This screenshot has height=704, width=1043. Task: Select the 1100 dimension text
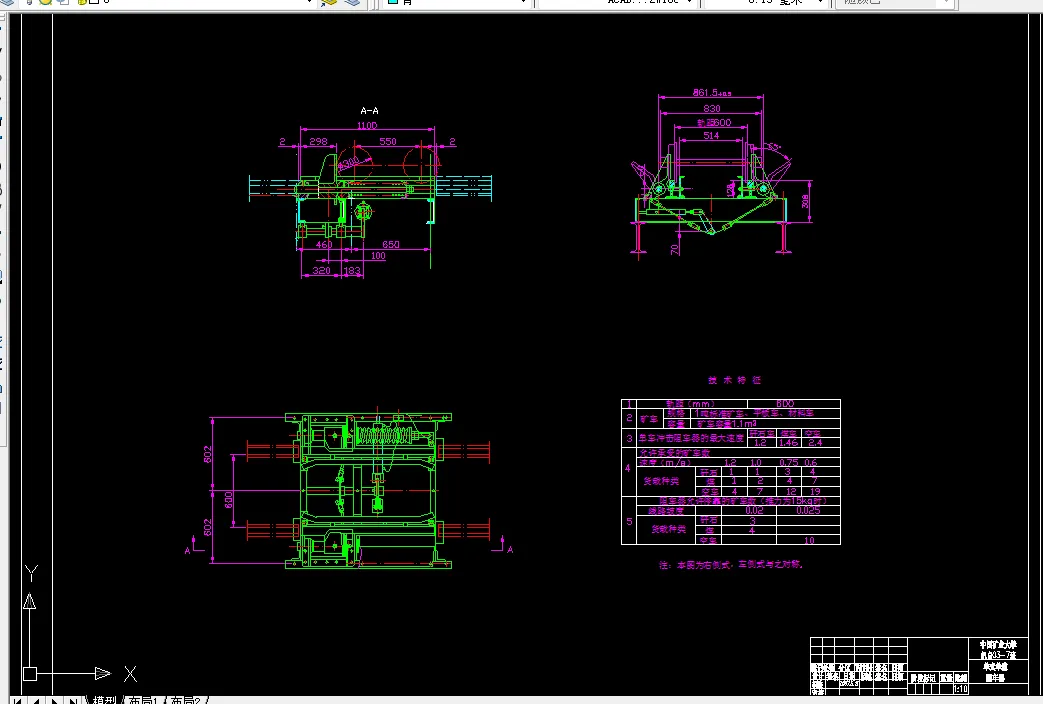[x=367, y=125]
